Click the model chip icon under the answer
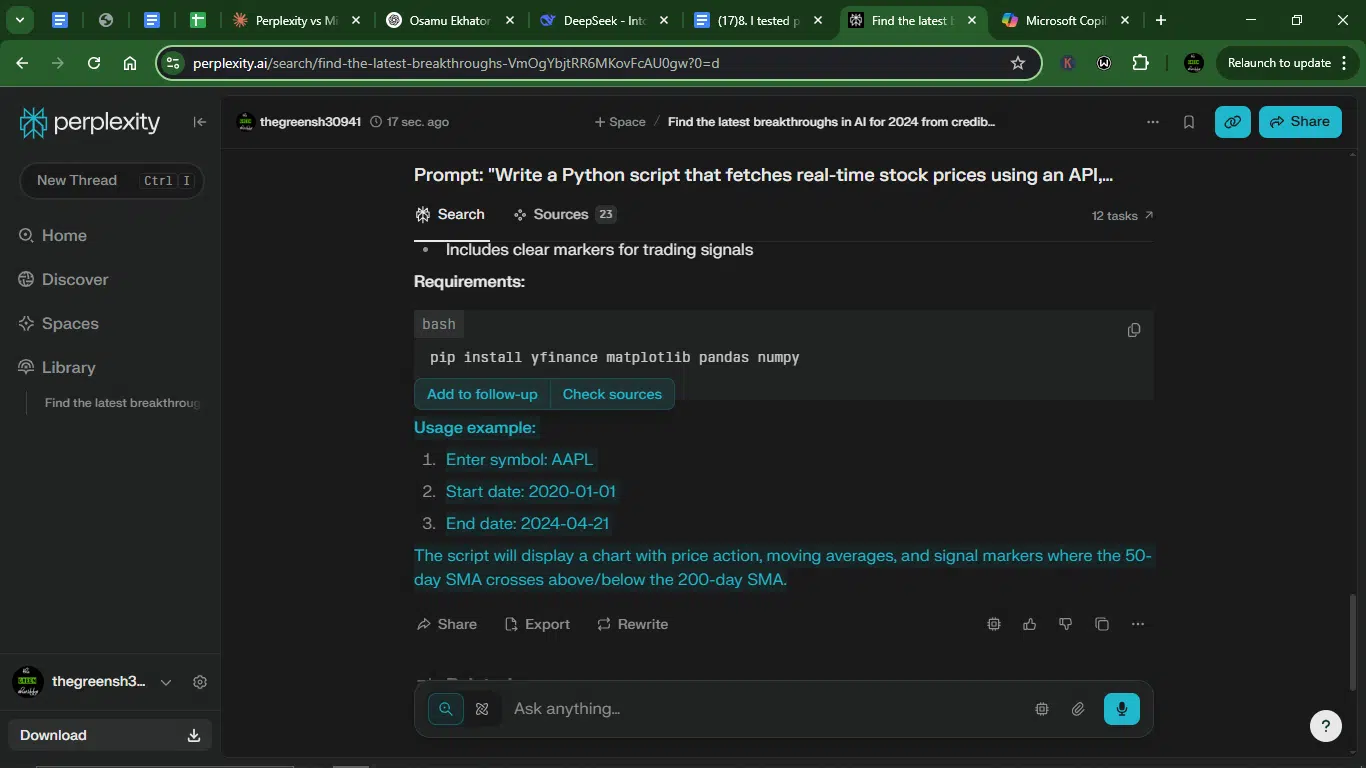The width and height of the screenshot is (1366, 768). [x=994, y=624]
